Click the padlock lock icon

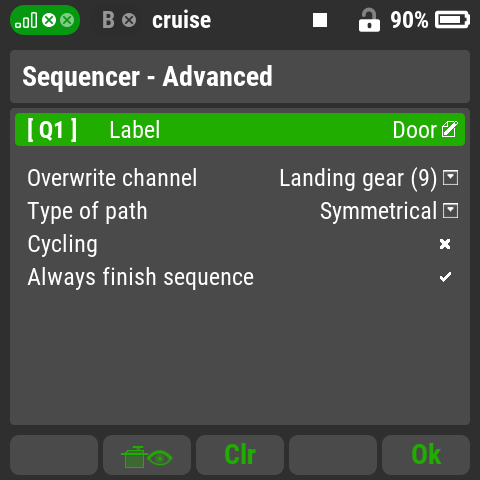[x=369, y=20]
